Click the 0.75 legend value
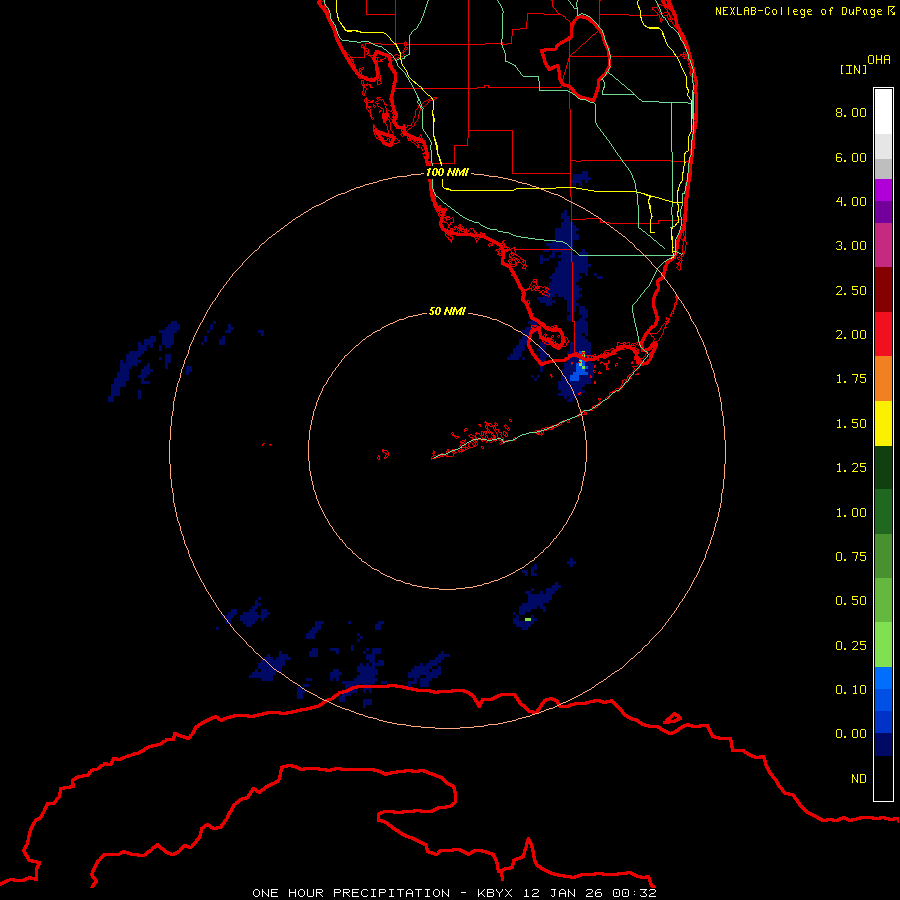The image size is (900, 900). 851,557
